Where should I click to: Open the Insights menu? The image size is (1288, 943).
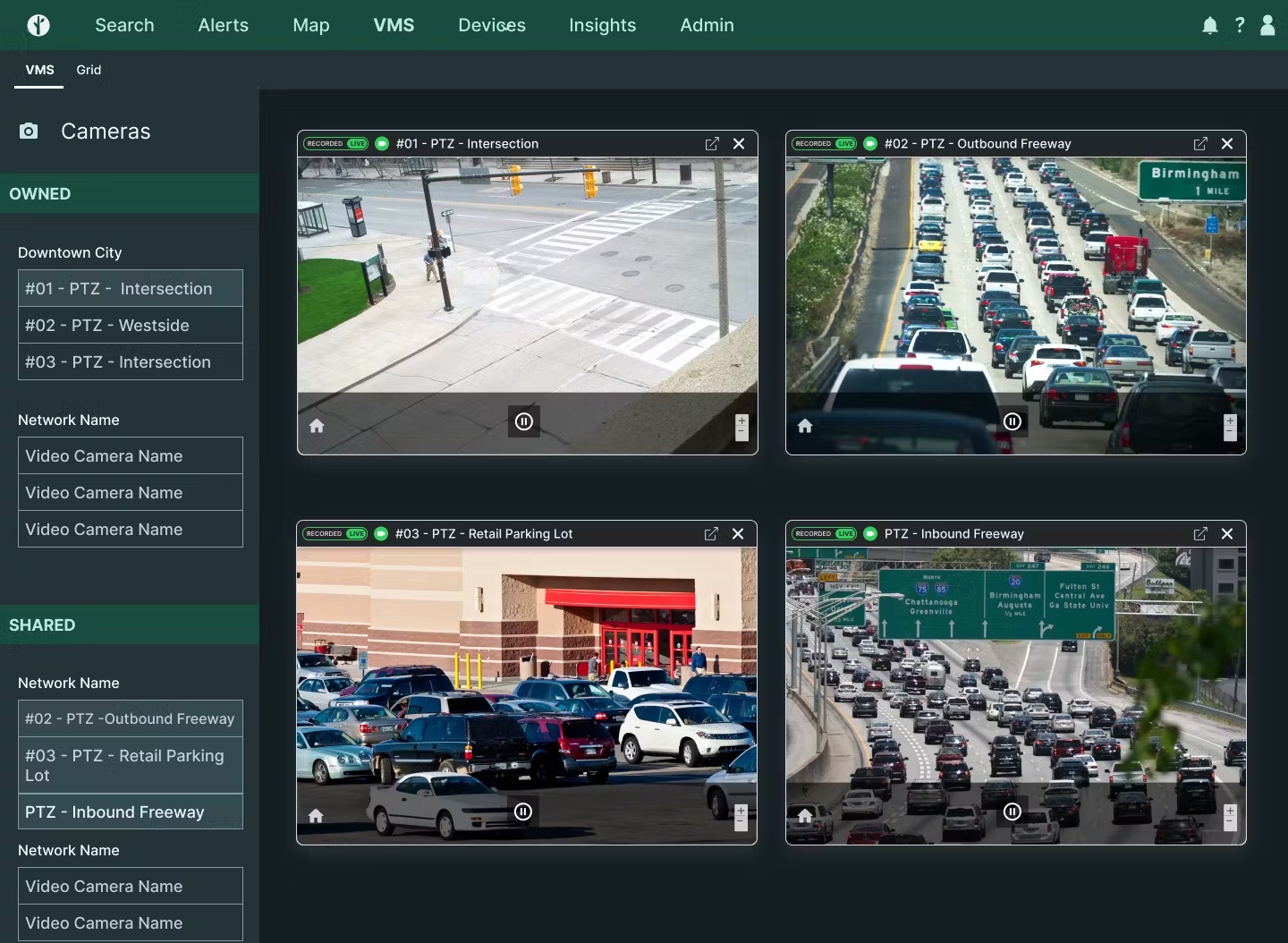[x=603, y=25]
